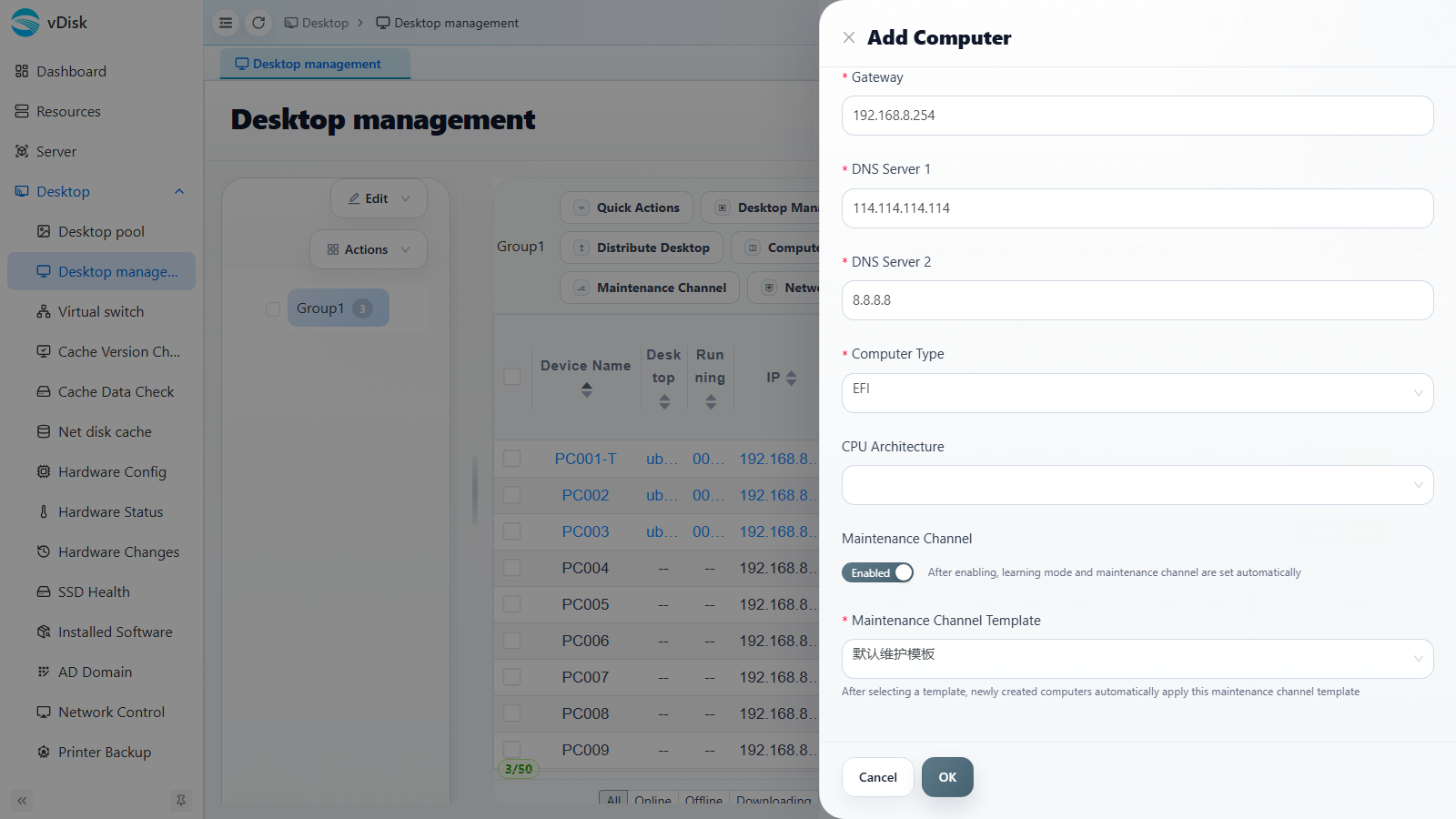Check the Group1 checkbox

(273, 308)
